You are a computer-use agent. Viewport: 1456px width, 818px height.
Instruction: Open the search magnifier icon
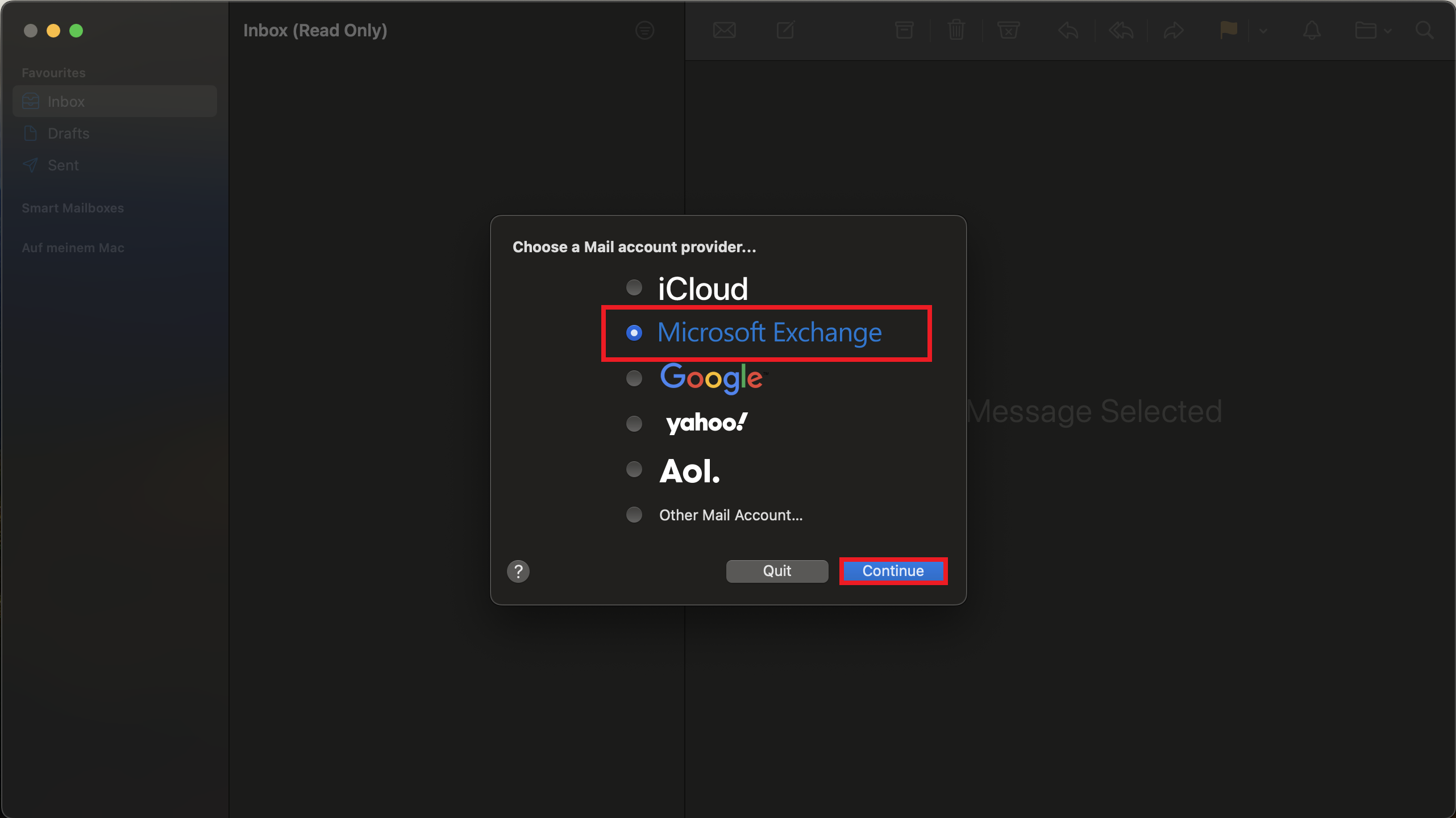coord(1424,30)
